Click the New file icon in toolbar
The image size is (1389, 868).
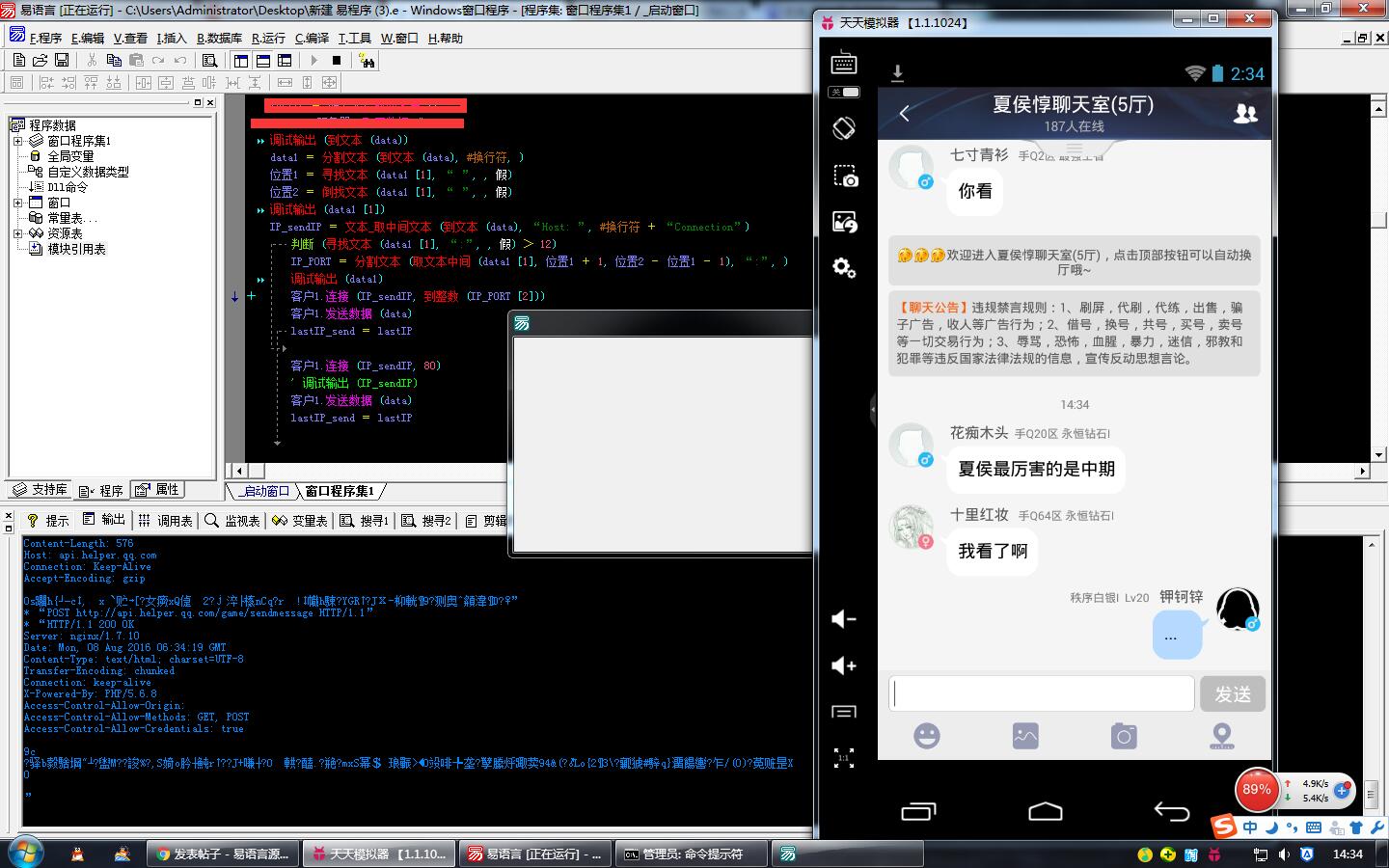tap(19, 61)
